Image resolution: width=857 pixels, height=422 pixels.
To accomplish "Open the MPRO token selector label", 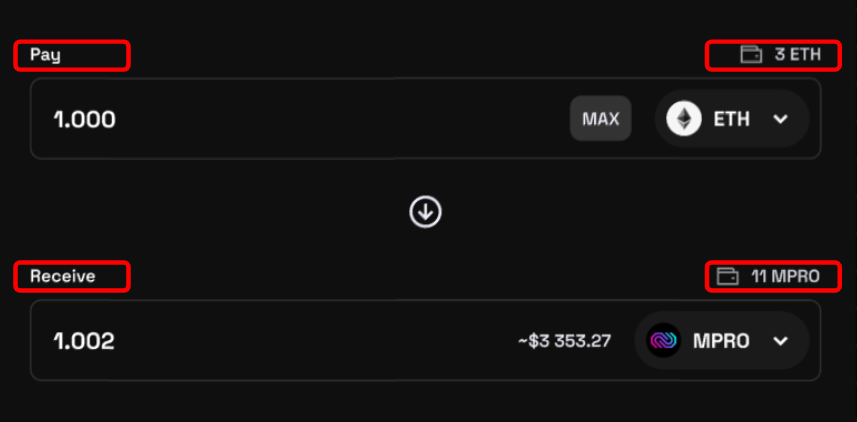I will [721, 341].
